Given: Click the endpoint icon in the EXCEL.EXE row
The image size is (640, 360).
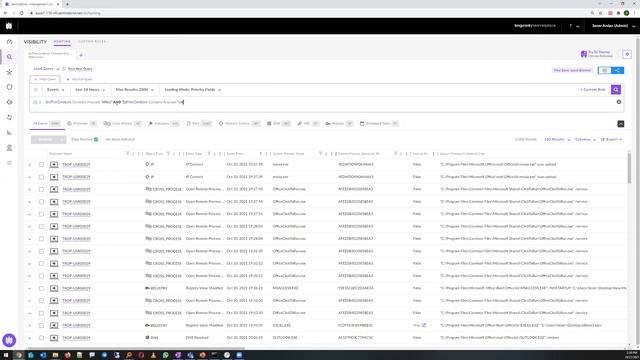Looking at the screenshot, I should (54, 325).
